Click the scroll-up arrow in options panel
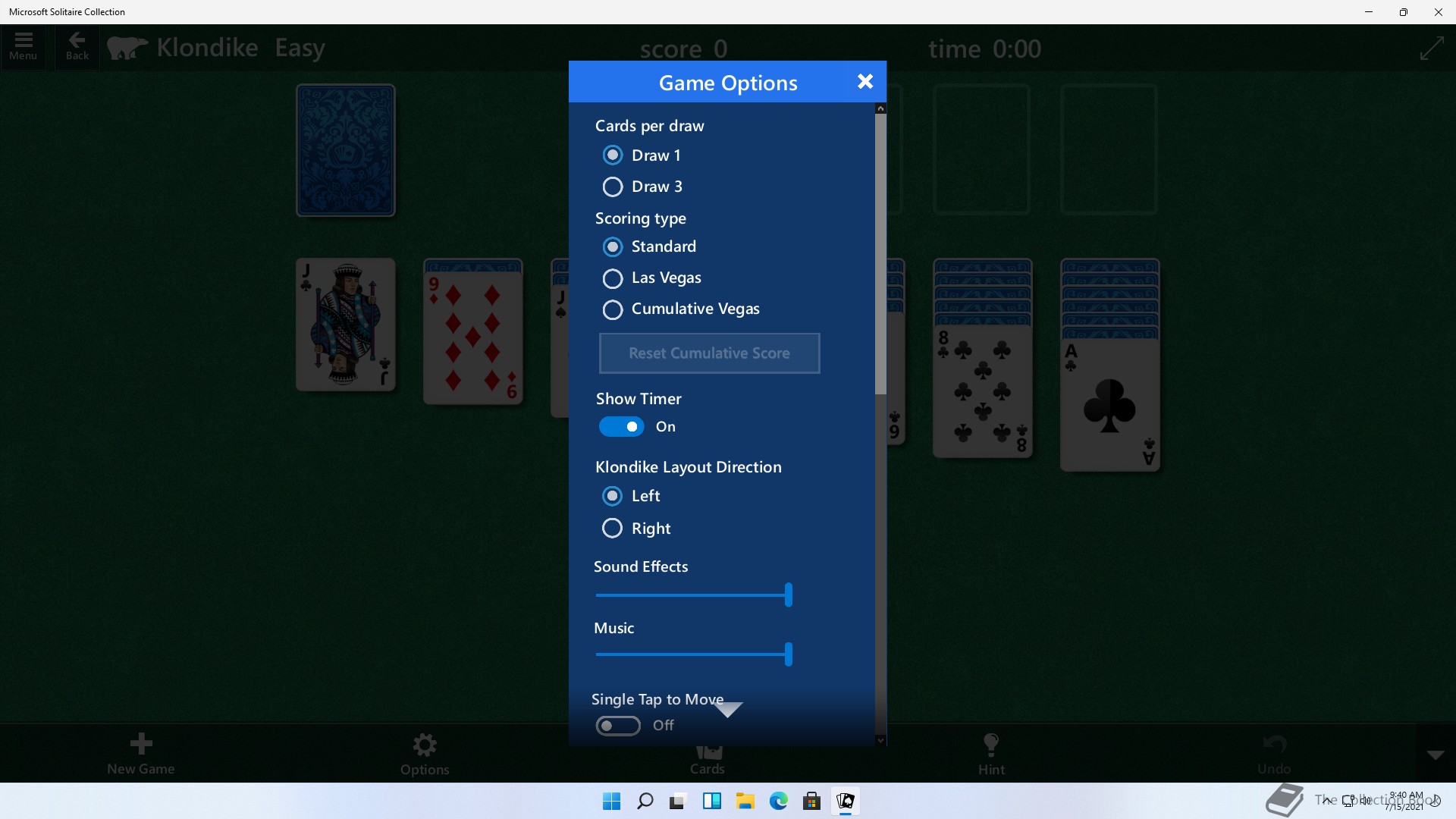The width and height of the screenshot is (1456, 819). pos(880,108)
